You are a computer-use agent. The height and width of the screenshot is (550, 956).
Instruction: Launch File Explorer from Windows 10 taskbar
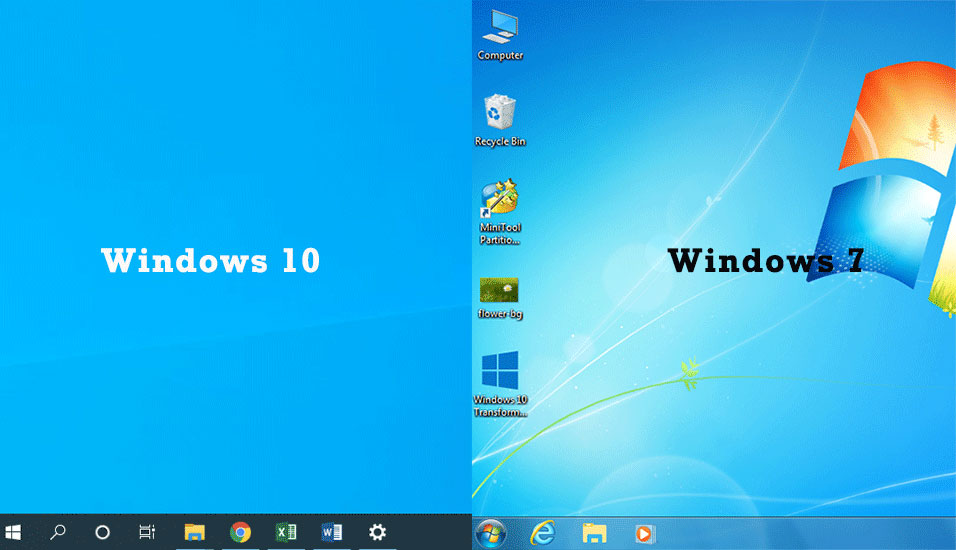pos(194,532)
